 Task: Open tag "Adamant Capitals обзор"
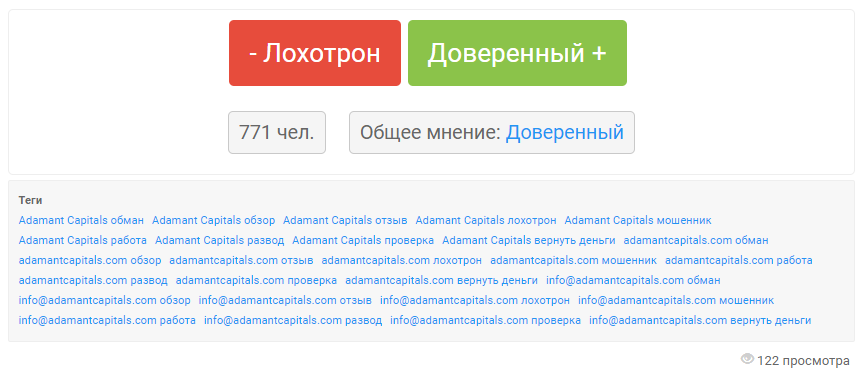213,220
